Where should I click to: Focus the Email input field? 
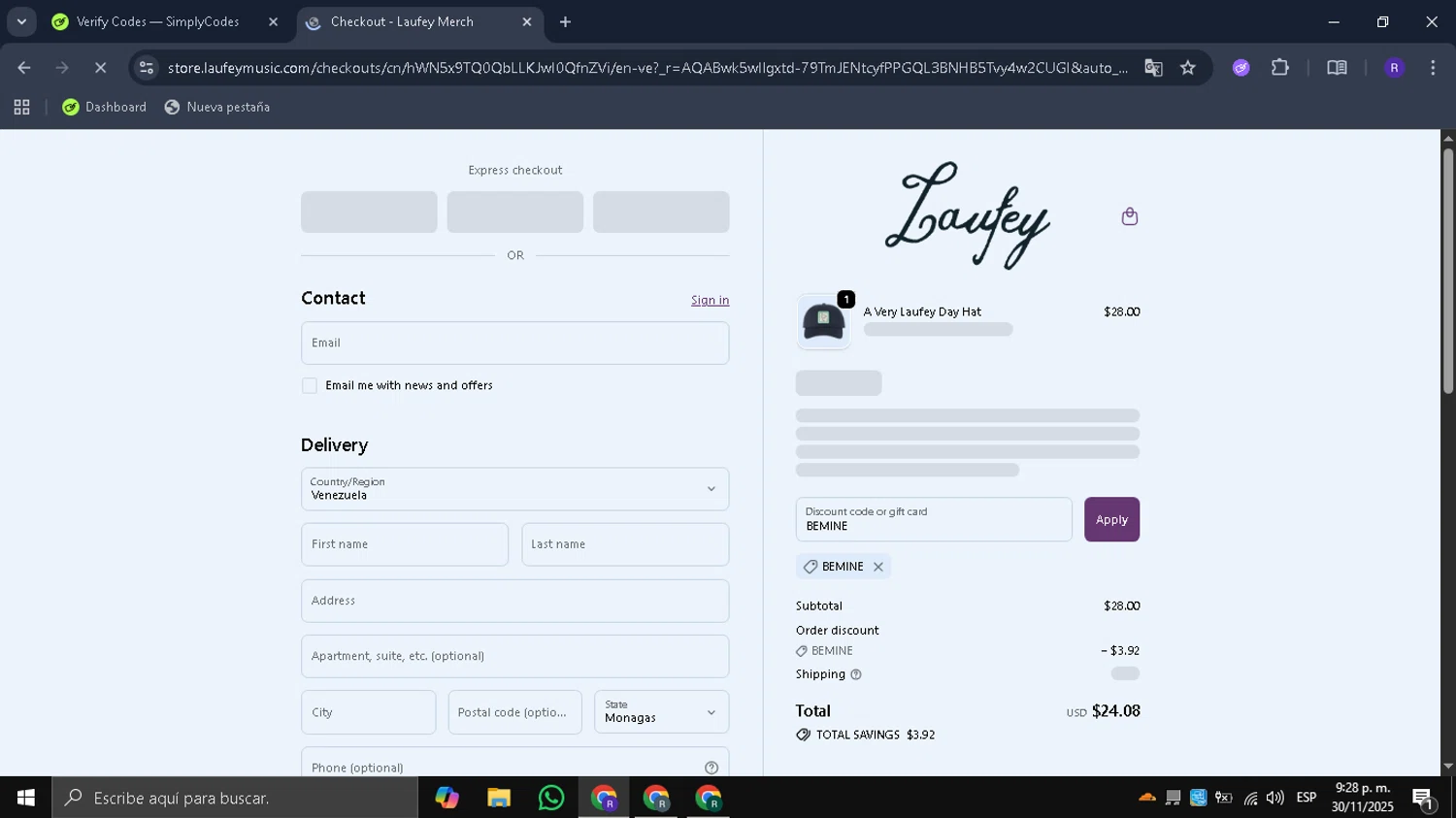(x=514, y=343)
